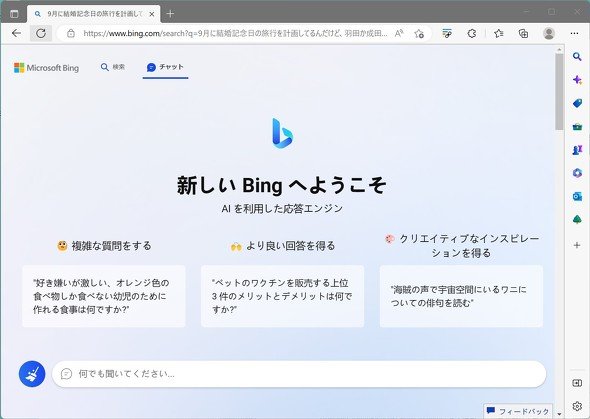Hide sidebar using the panel toggle icon

(577, 383)
